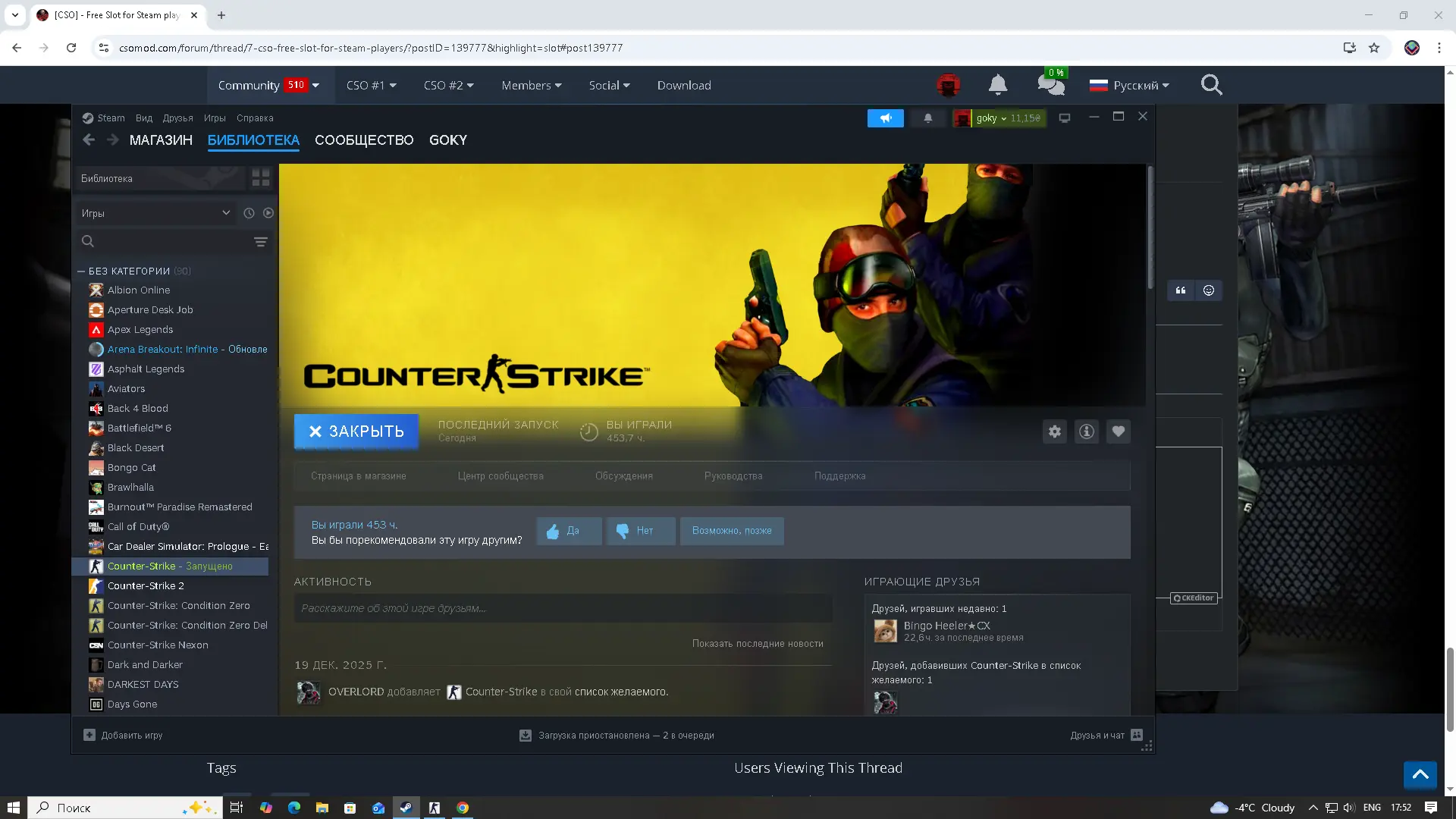Click the Counter-Strike taskbar icon
Image resolution: width=1456 pixels, height=819 pixels.
point(435,808)
